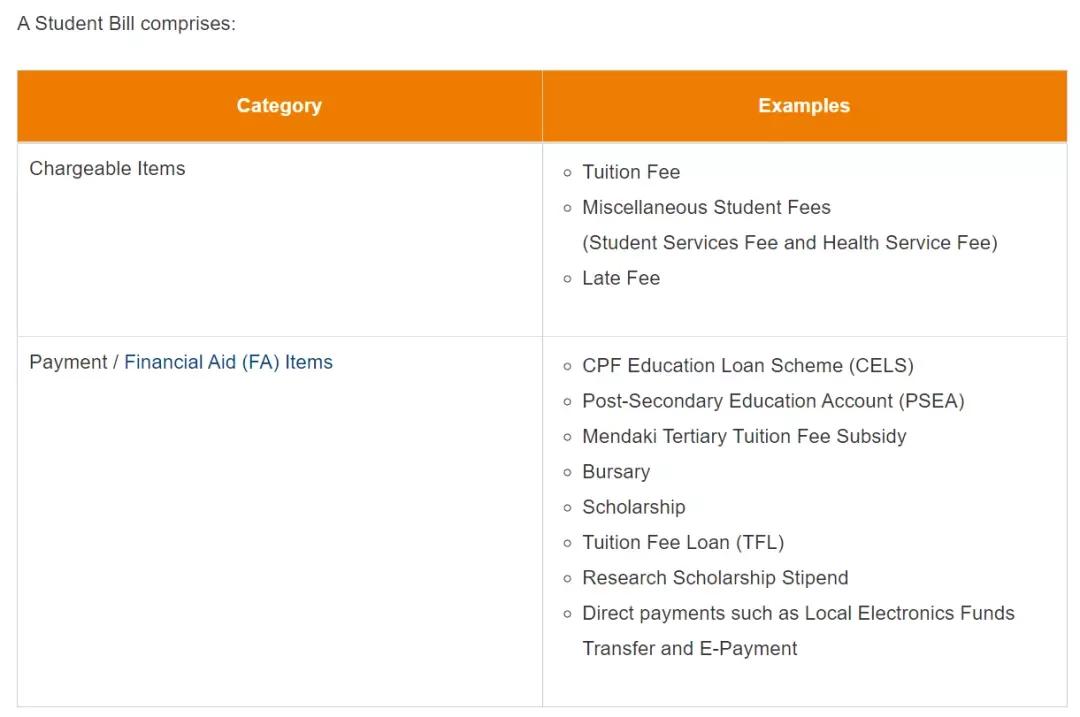1080x717 pixels.
Task: Click the Miscellaneous Student Fees item
Action: click(707, 207)
